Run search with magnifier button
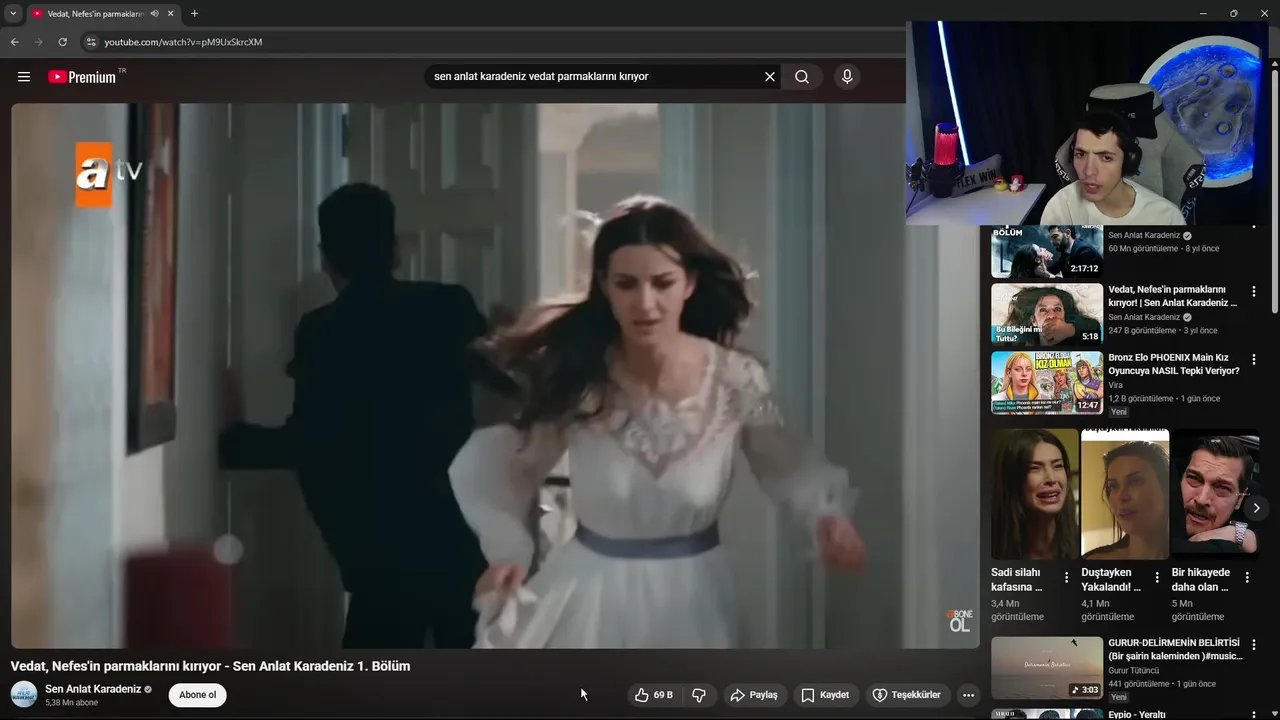 pyautogui.click(x=802, y=77)
